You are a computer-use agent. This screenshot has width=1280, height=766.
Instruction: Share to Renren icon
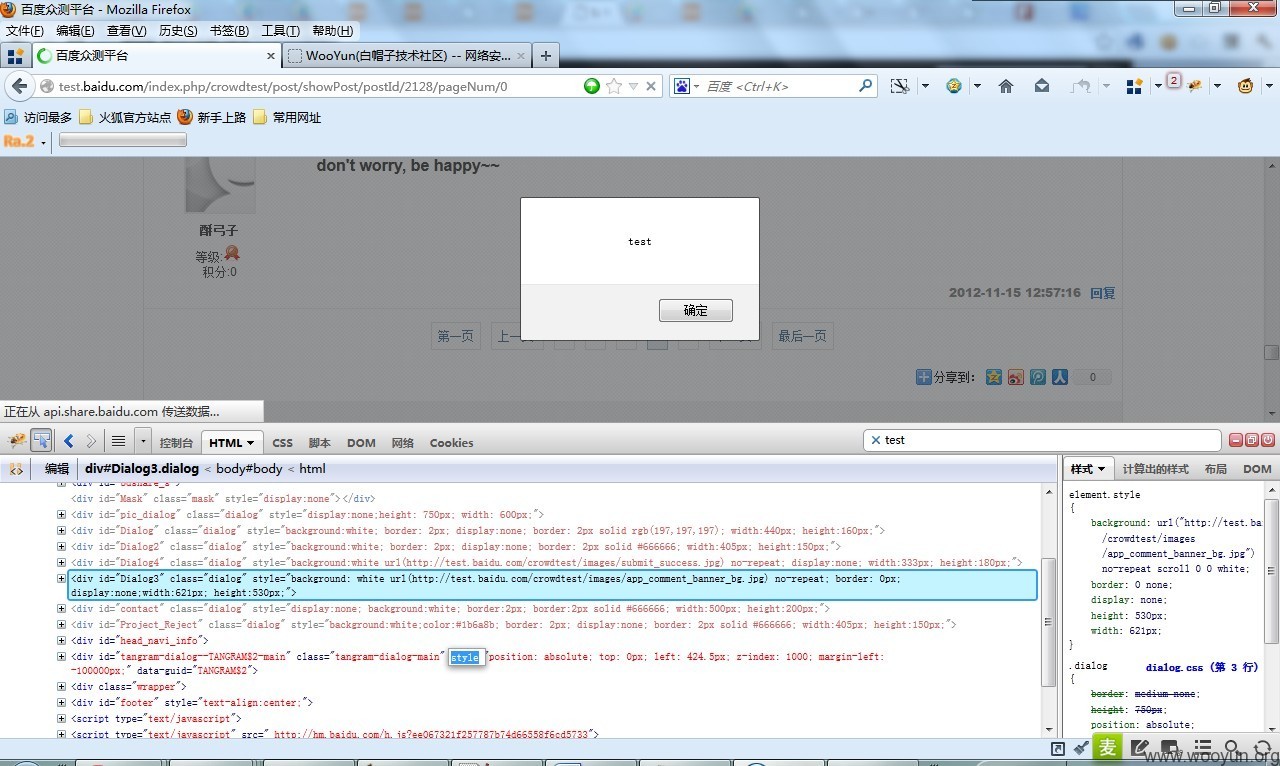coord(1059,377)
